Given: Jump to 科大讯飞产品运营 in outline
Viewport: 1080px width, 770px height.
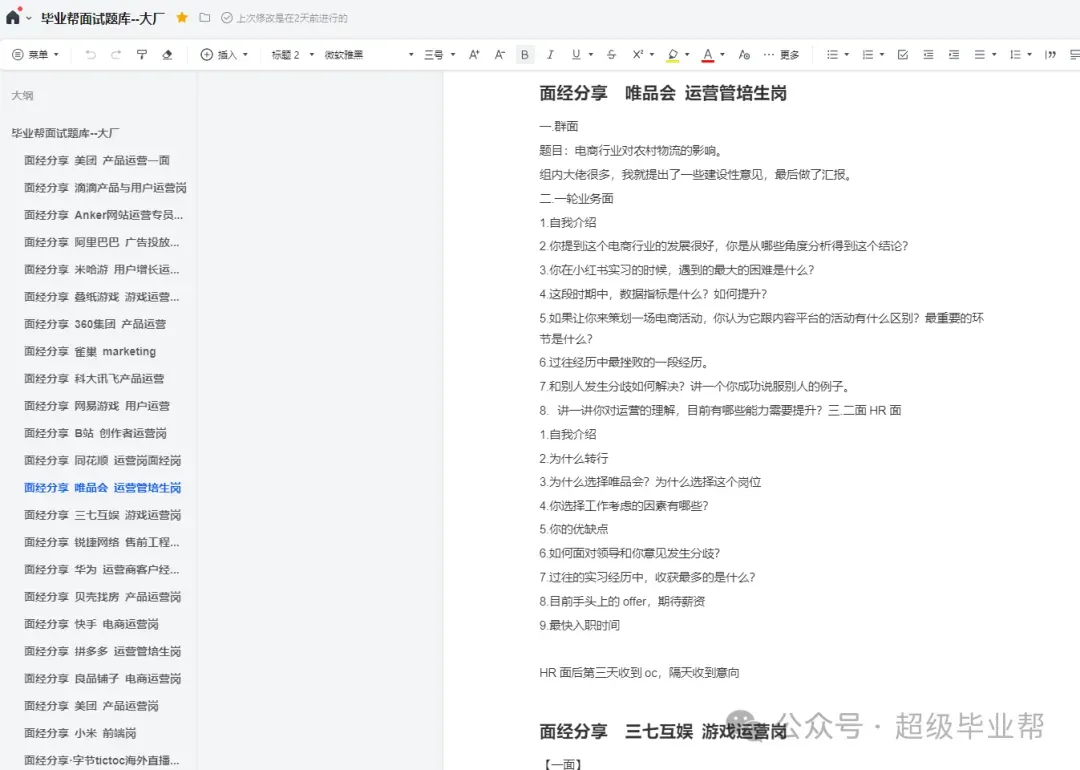Looking at the screenshot, I should pyautogui.click(x=94, y=379).
